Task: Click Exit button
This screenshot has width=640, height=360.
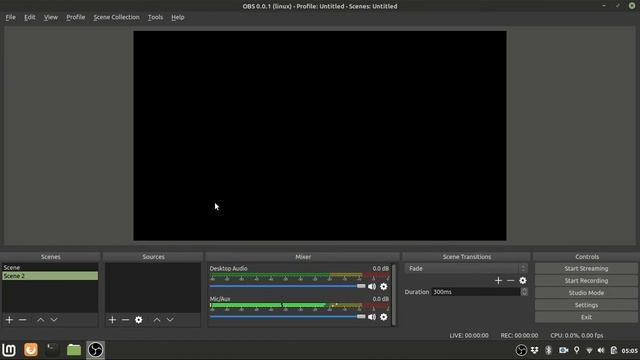Action: [586, 317]
